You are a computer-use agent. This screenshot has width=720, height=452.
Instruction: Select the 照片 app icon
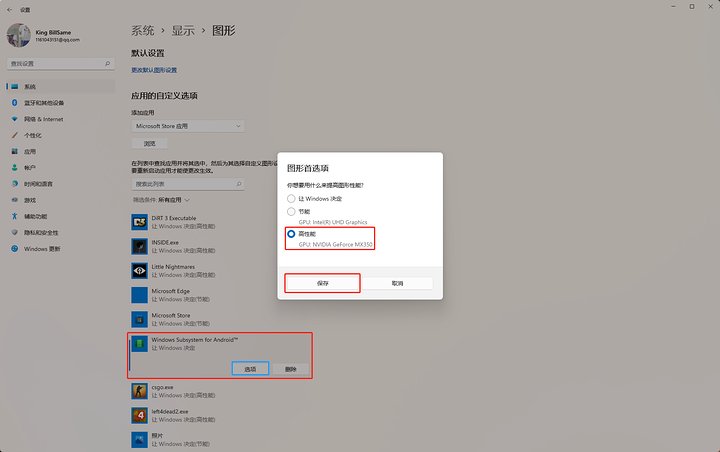139,440
